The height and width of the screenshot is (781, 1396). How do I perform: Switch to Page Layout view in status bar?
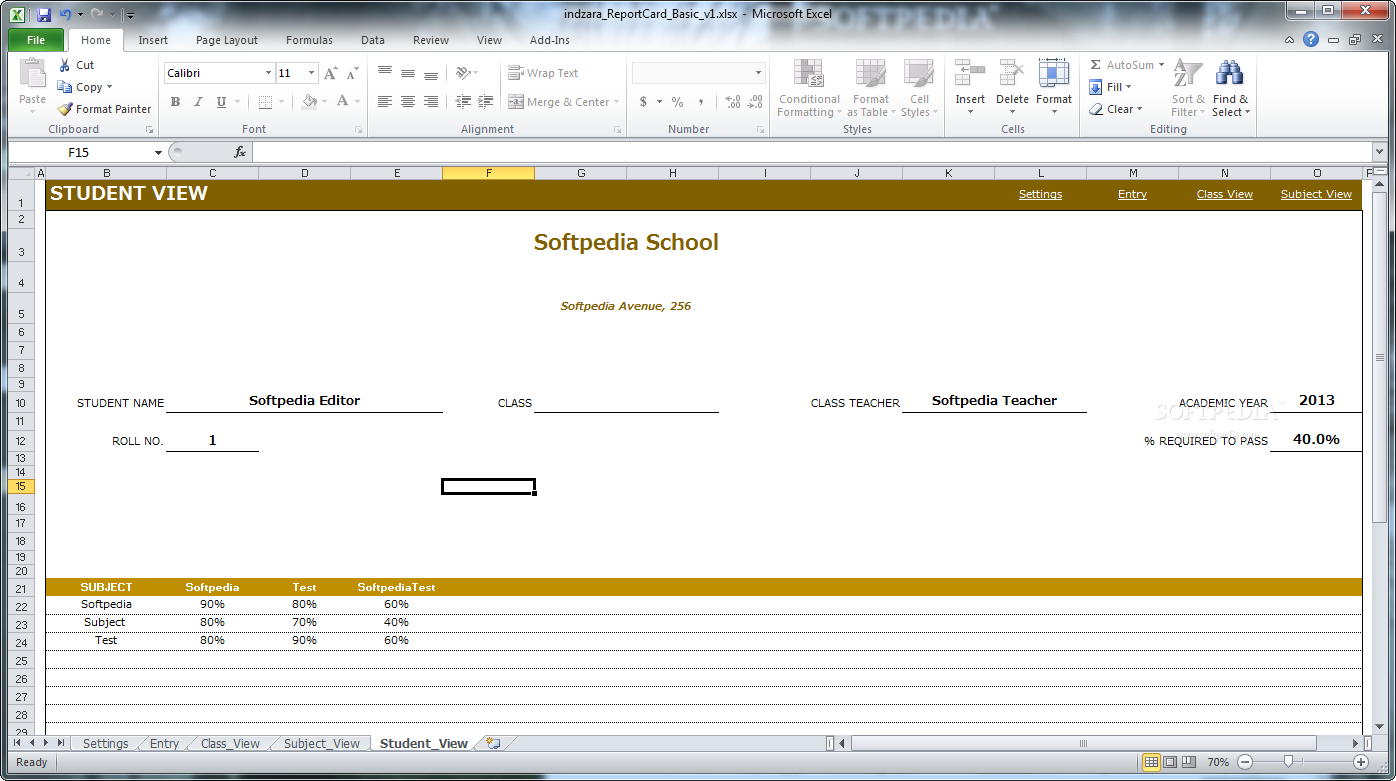(x=1170, y=762)
